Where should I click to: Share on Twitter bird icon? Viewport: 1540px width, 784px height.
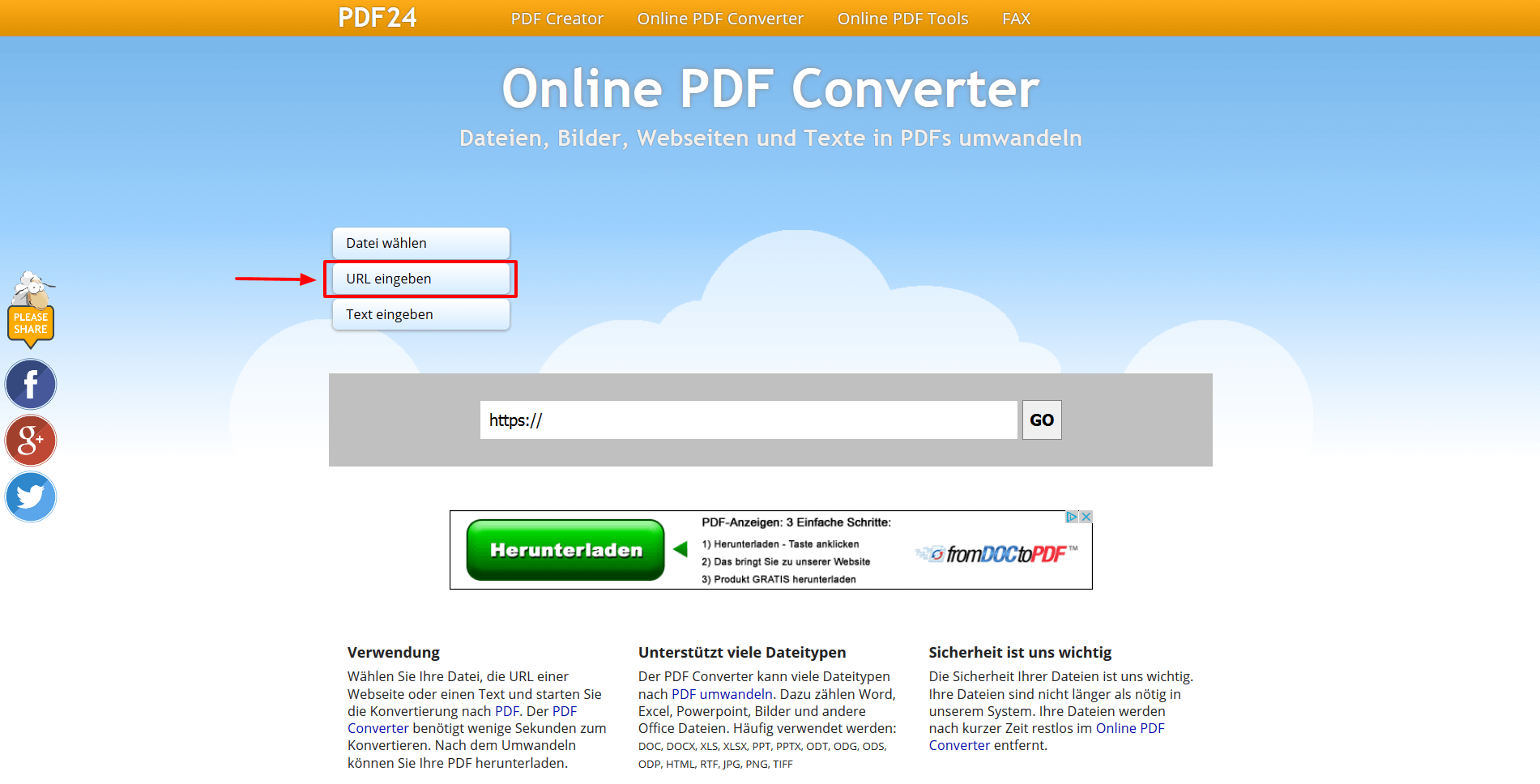point(31,496)
